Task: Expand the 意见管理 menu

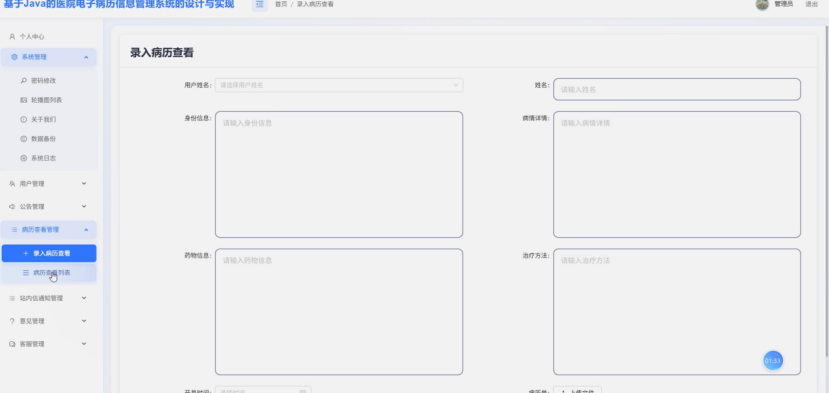Action: pyautogui.click(x=49, y=321)
